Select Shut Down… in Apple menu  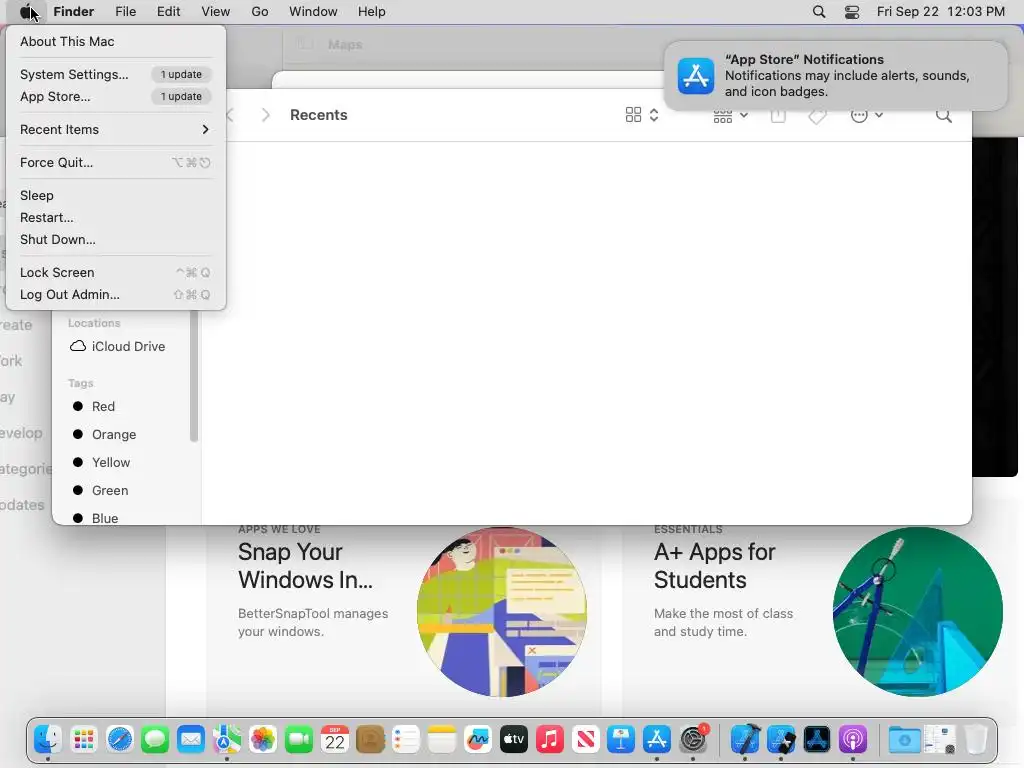(116, 240)
